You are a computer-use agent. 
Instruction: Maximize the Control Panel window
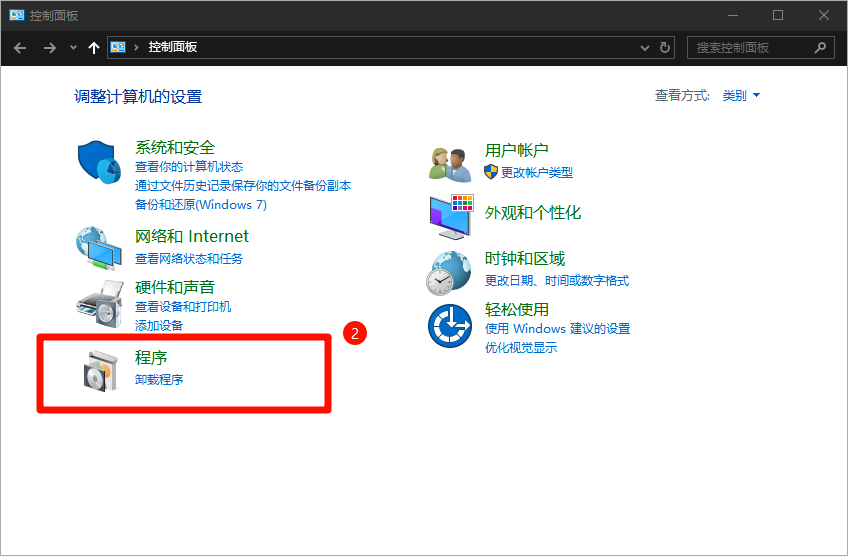click(x=778, y=15)
